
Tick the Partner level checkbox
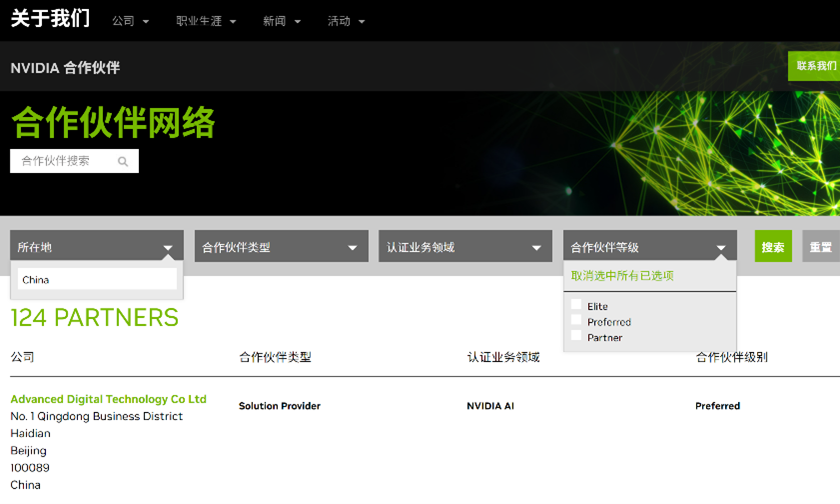(x=576, y=336)
